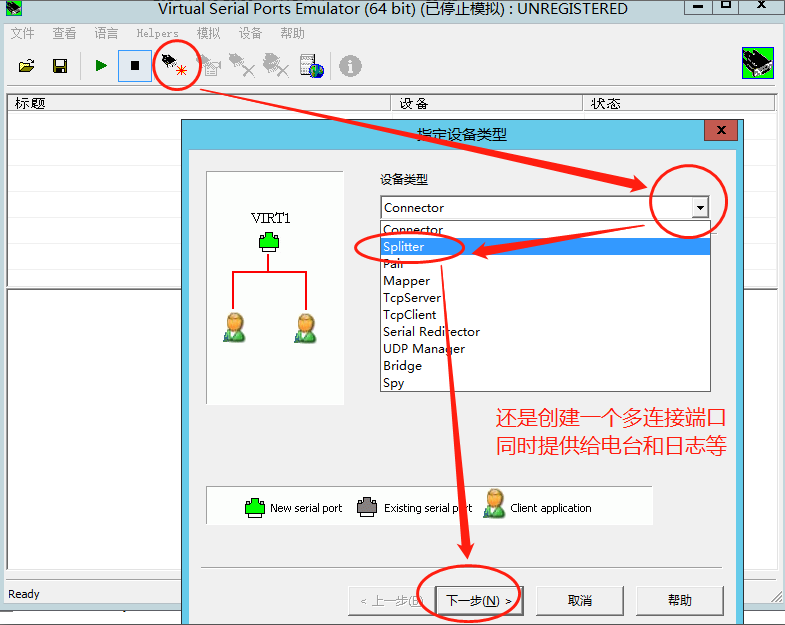The image size is (785, 625).
Task: Minimize the Virtual Serial Ports Emulator window
Action: (x=698, y=7)
